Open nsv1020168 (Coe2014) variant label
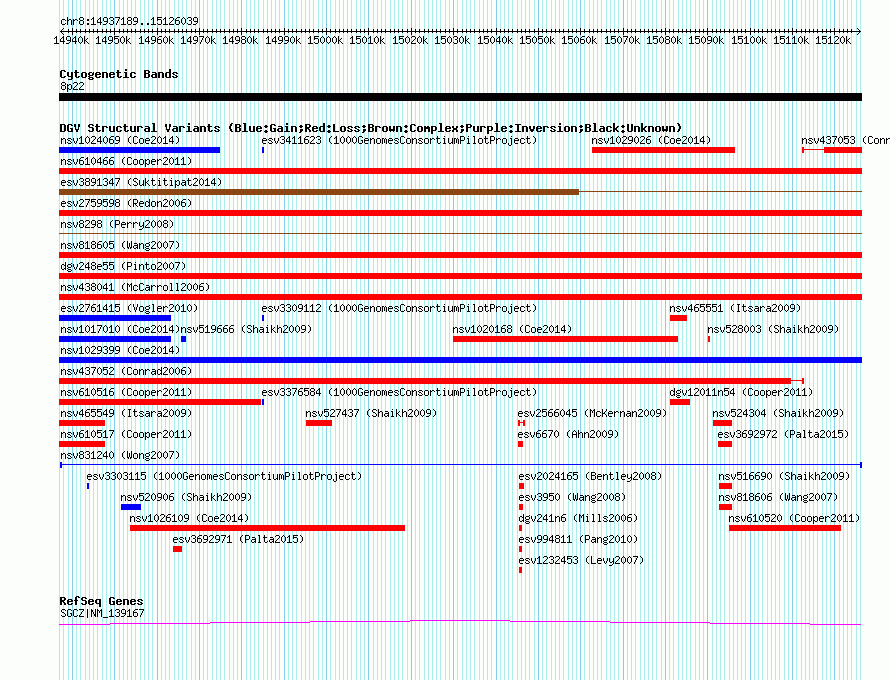890x680 pixels. tap(512, 329)
